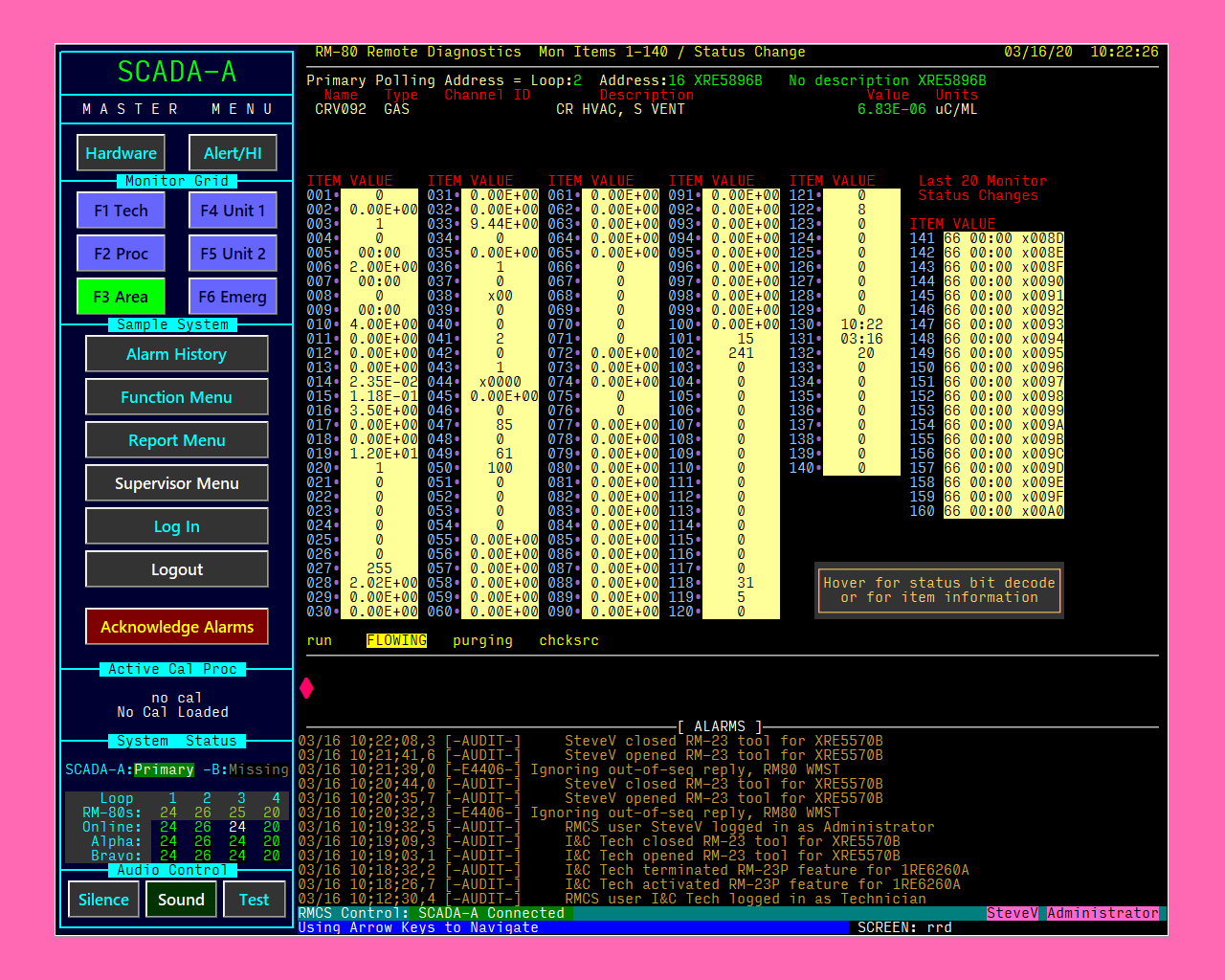1225x980 pixels.
Task: Click the No Cal Loaded text
Action: click(x=172, y=712)
